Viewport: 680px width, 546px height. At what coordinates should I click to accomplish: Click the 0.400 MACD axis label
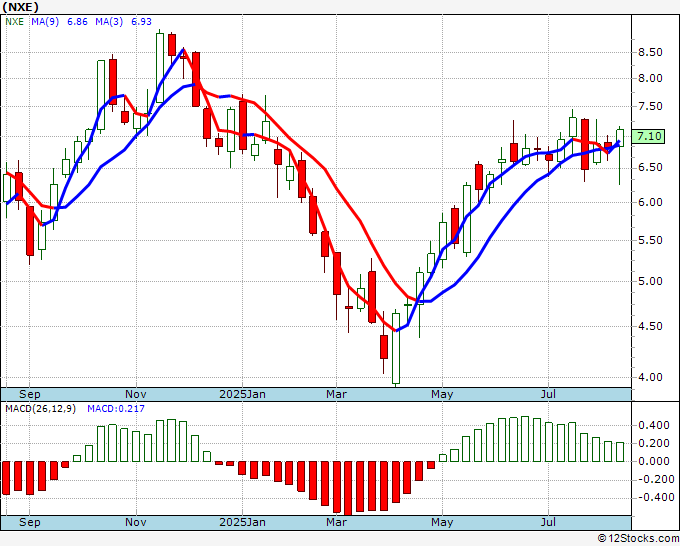[x=654, y=425]
